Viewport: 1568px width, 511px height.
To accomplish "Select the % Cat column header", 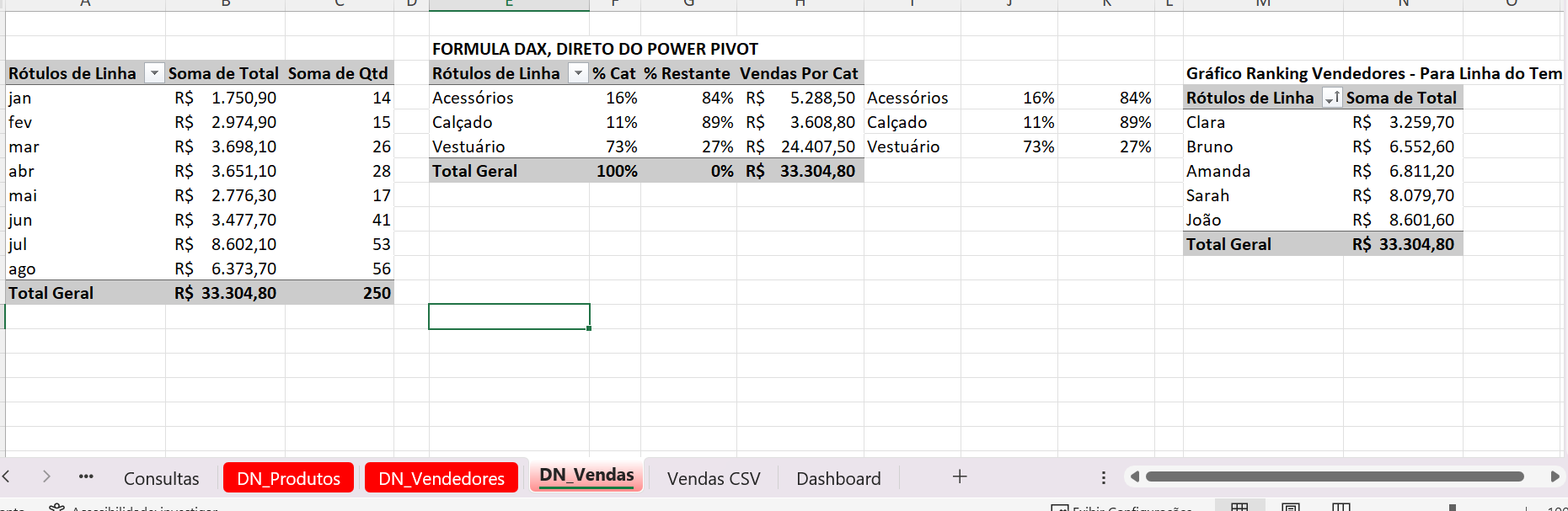I will click(615, 73).
